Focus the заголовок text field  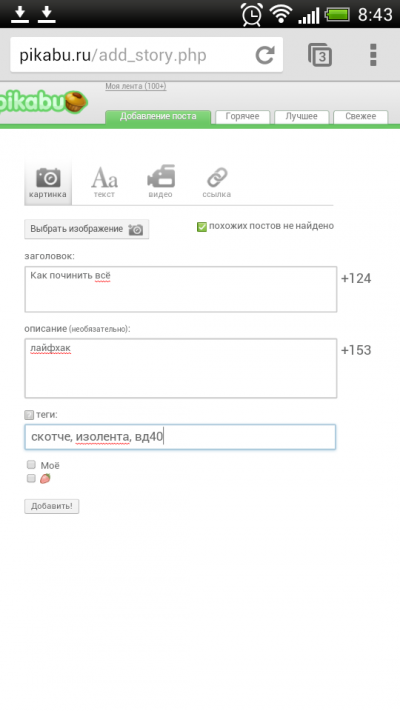[x=180, y=289]
